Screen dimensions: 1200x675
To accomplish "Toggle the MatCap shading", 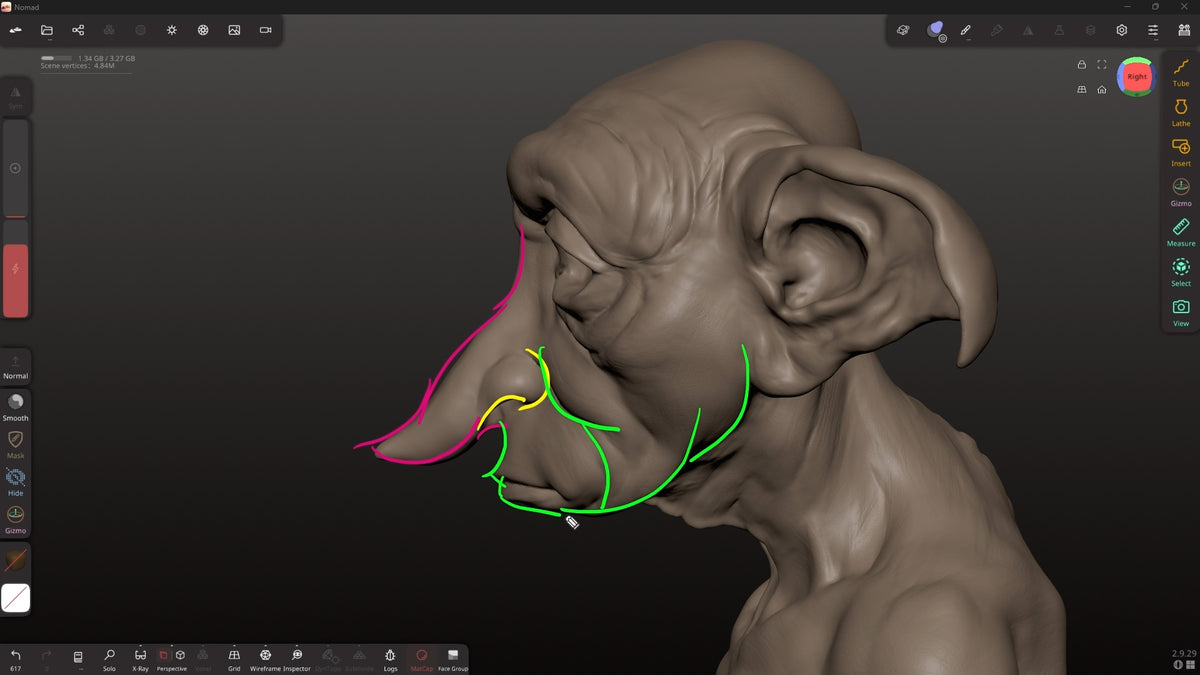I will pyautogui.click(x=422, y=658).
